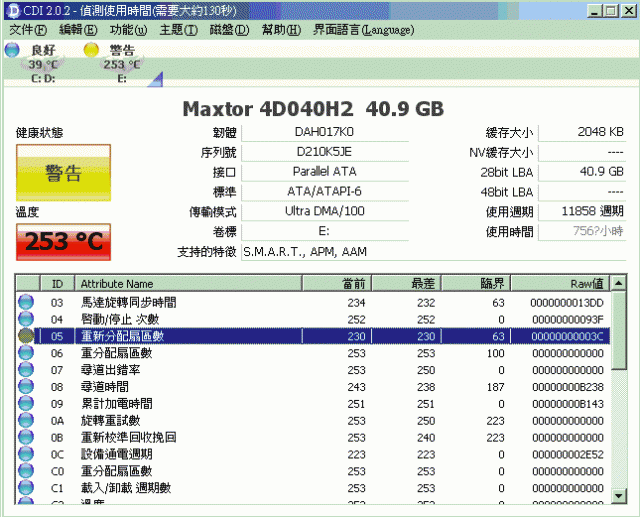Select the 啓動/停止 次數 attribute row
Screen dimensions: 640x517
313,319
